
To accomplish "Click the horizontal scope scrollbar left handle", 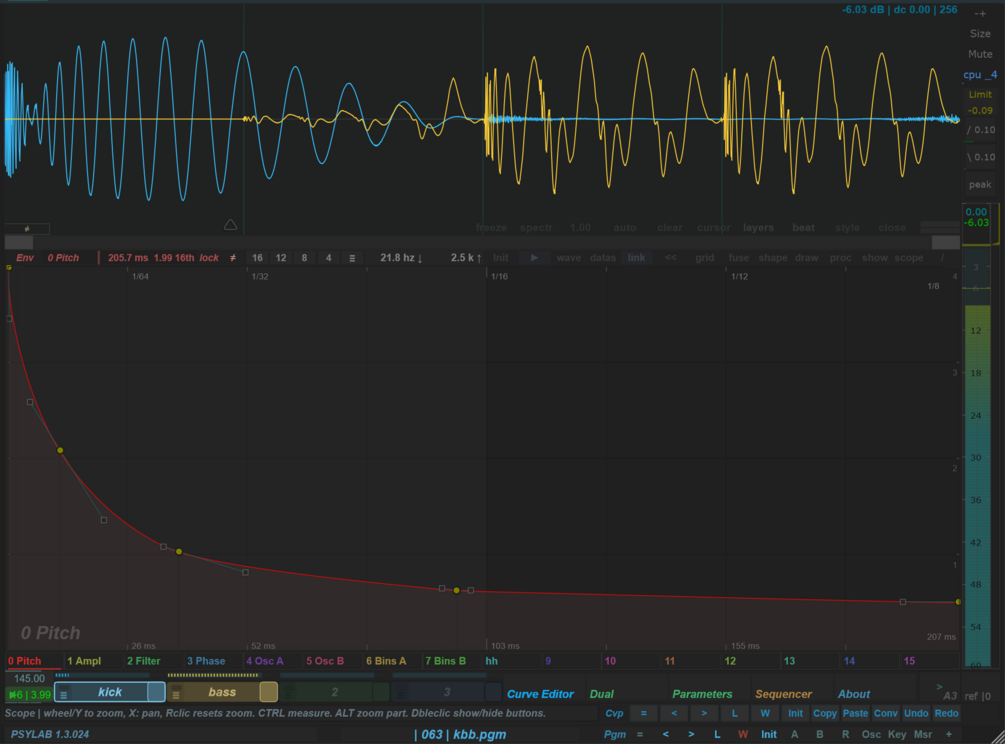I will (19, 242).
